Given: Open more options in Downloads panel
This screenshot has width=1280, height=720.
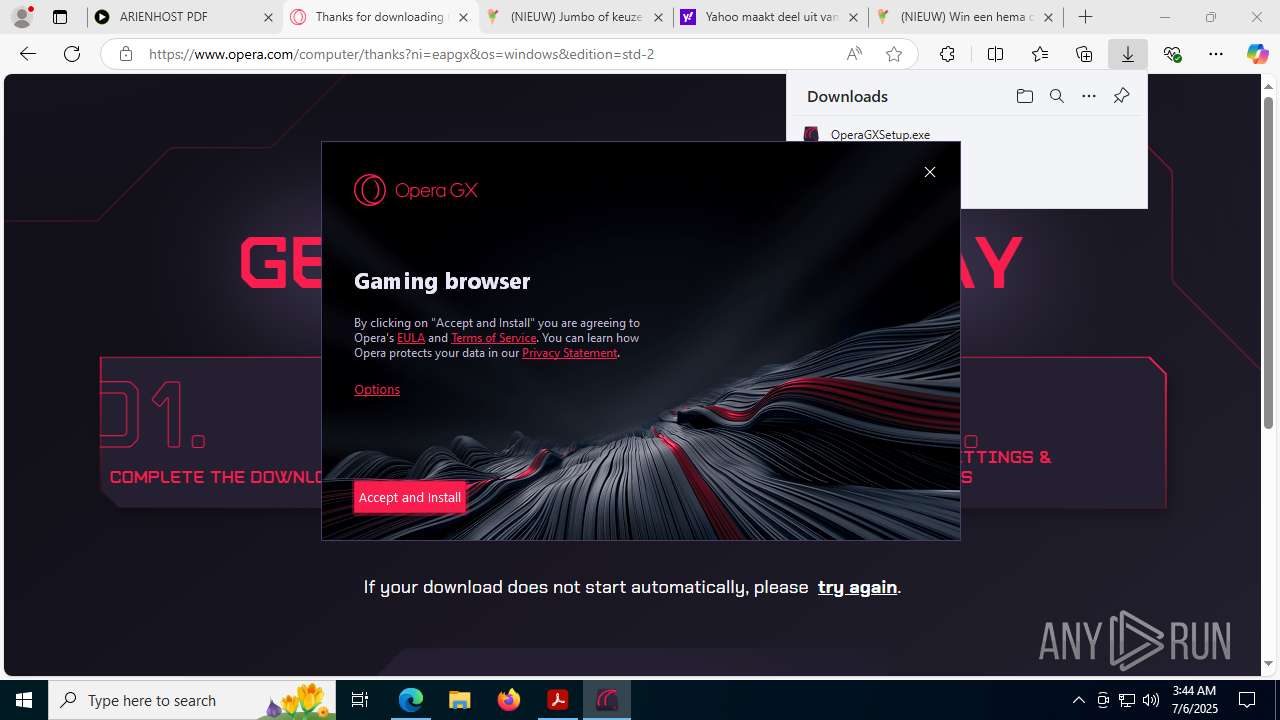Looking at the screenshot, I should pyautogui.click(x=1089, y=96).
